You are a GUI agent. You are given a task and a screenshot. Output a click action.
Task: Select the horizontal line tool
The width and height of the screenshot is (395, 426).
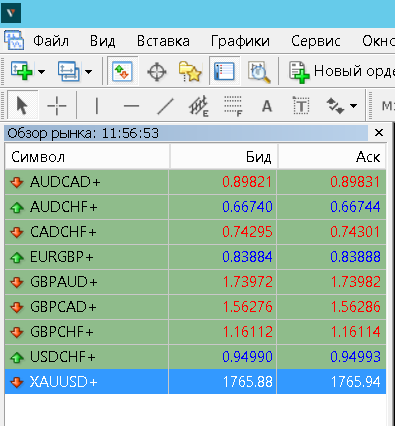[x=131, y=106]
